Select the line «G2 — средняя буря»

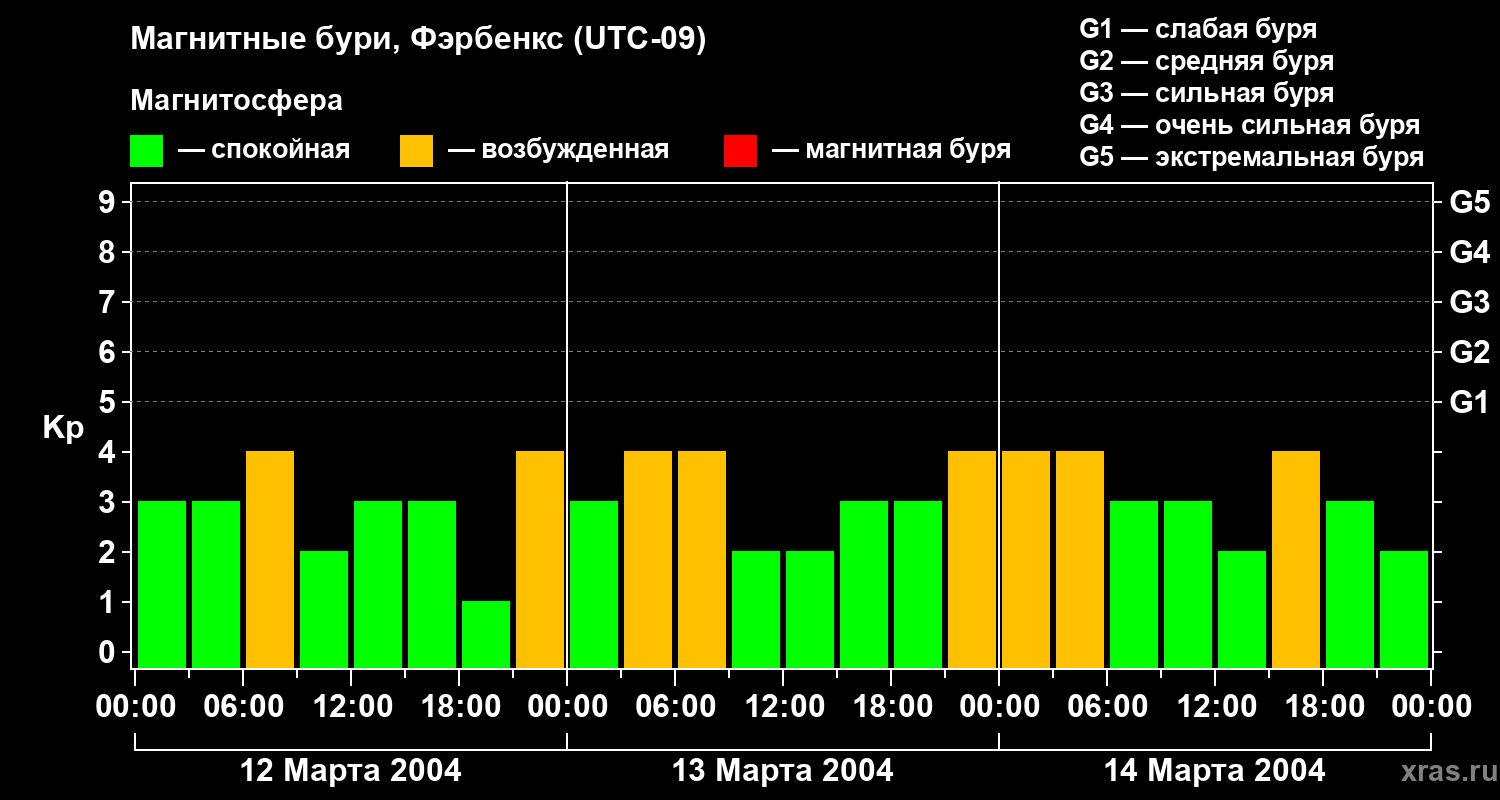tap(1207, 61)
